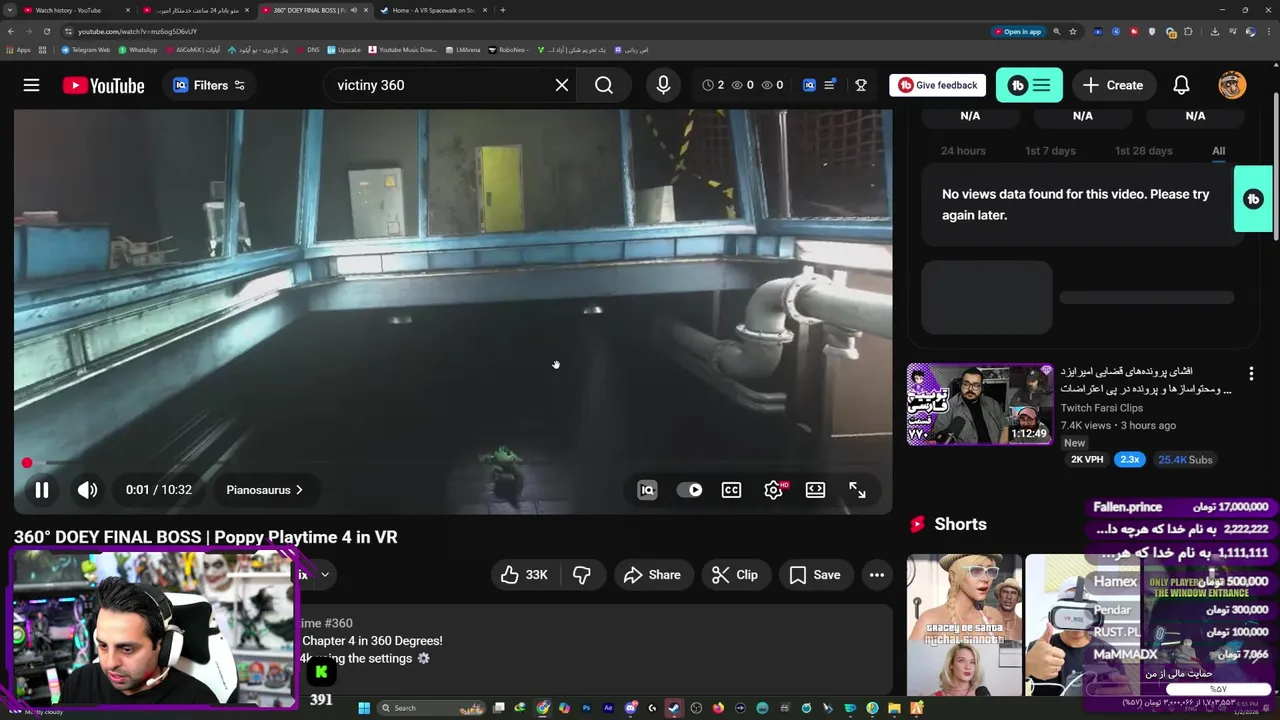Enter fullscreen mode
Screen dimensions: 1280x720
tap(857, 490)
